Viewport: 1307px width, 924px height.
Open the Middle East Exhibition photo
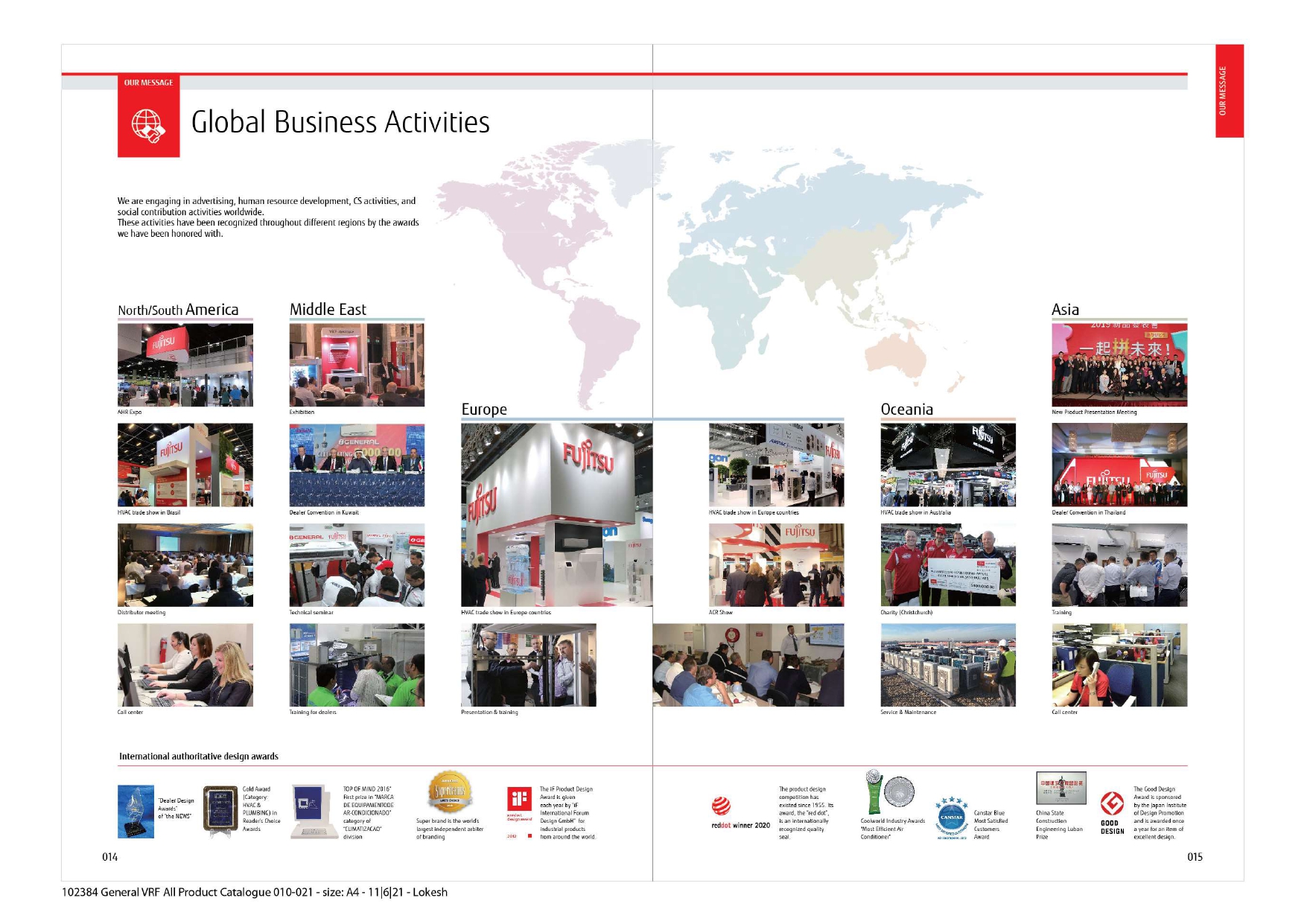point(357,365)
